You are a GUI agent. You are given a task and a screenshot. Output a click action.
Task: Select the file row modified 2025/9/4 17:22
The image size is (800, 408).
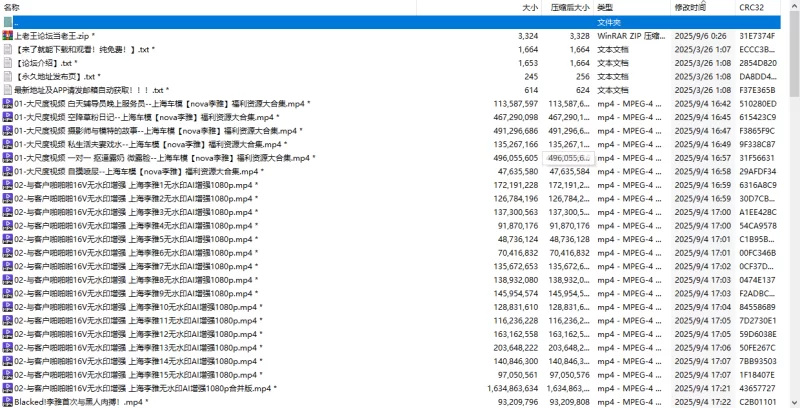(x=390, y=402)
